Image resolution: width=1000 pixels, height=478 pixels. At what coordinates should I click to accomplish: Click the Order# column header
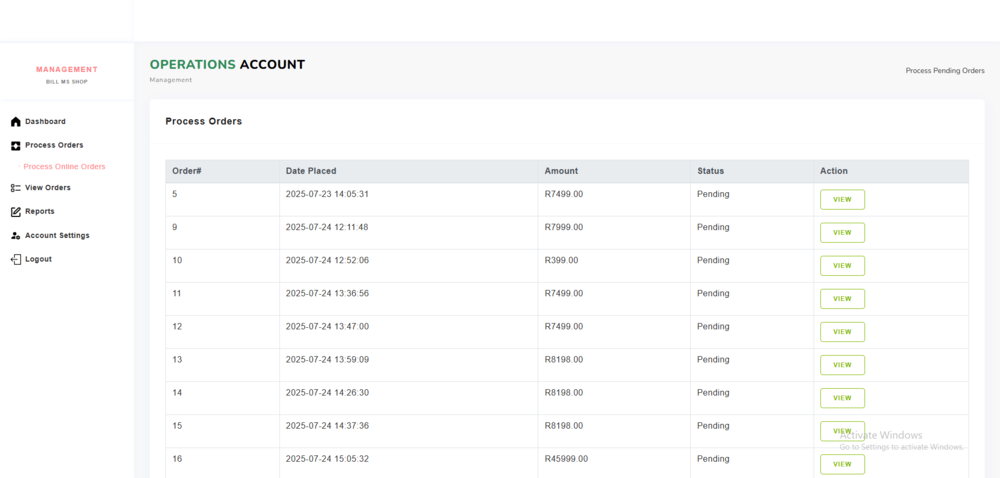pos(187,171)
